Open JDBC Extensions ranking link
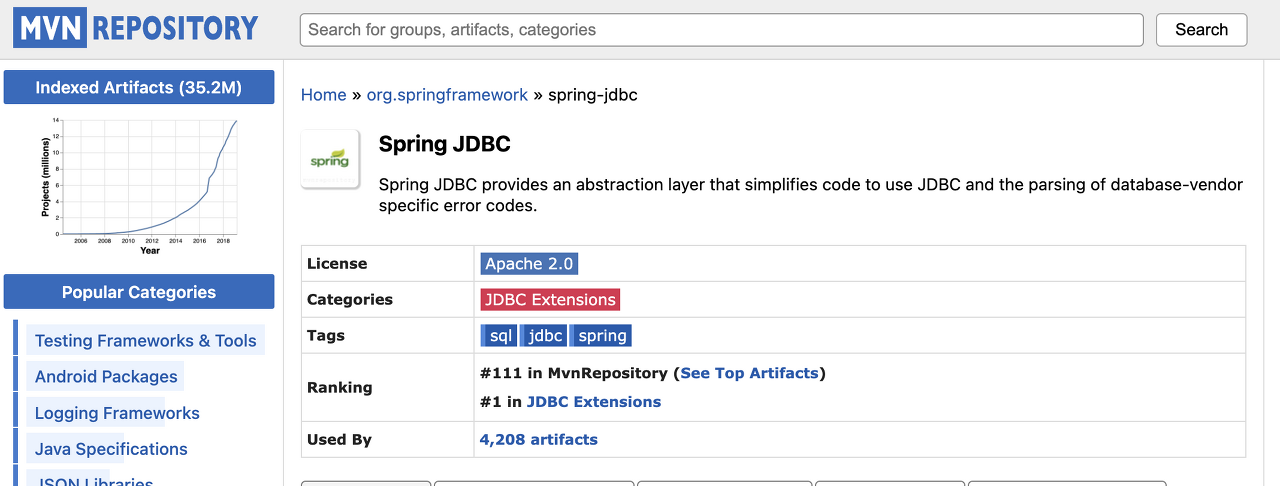The height and width of the screenshot is (486, 1280). (594, 402)
